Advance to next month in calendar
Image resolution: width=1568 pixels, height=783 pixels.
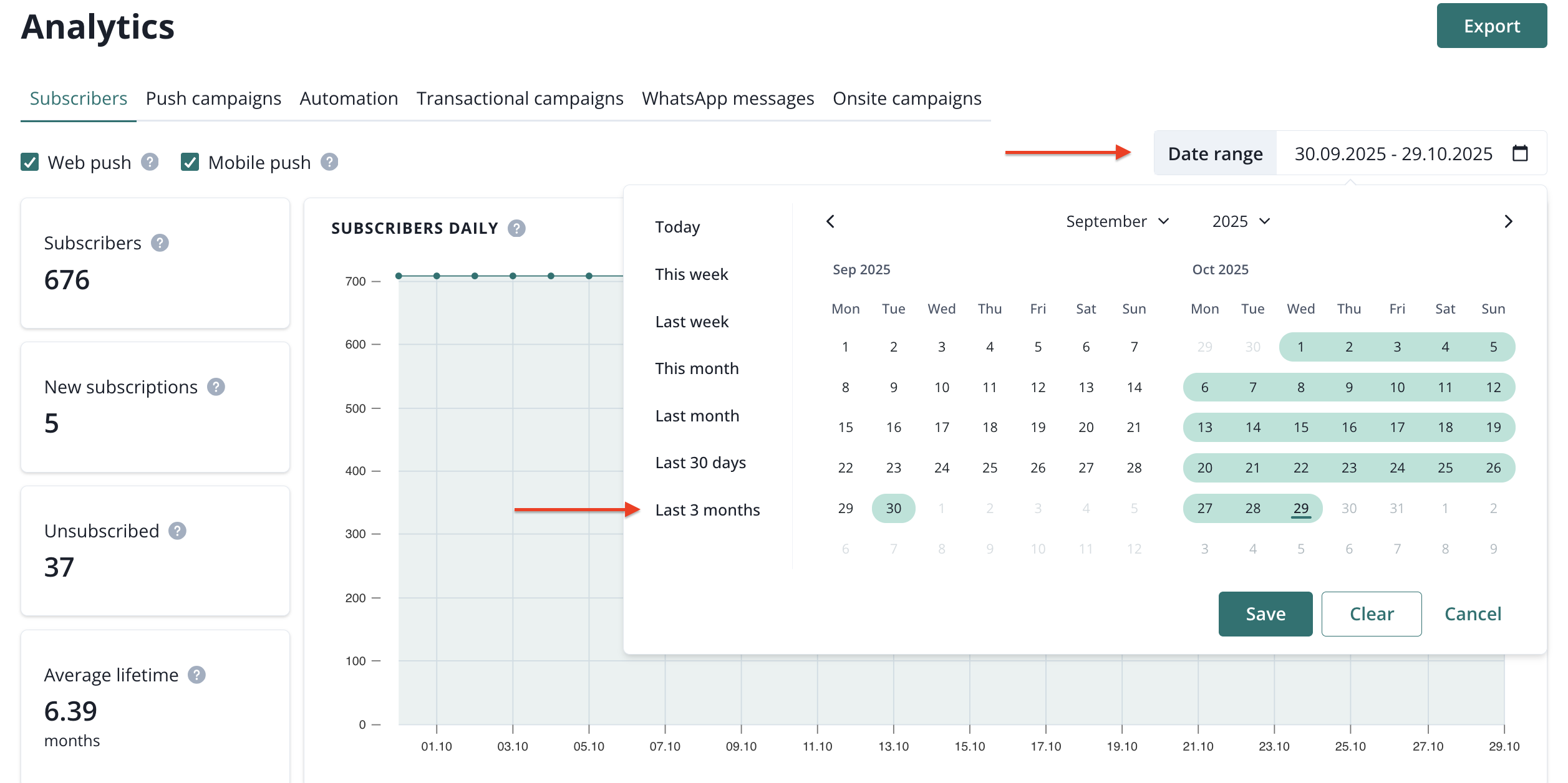click(1508, 222)
